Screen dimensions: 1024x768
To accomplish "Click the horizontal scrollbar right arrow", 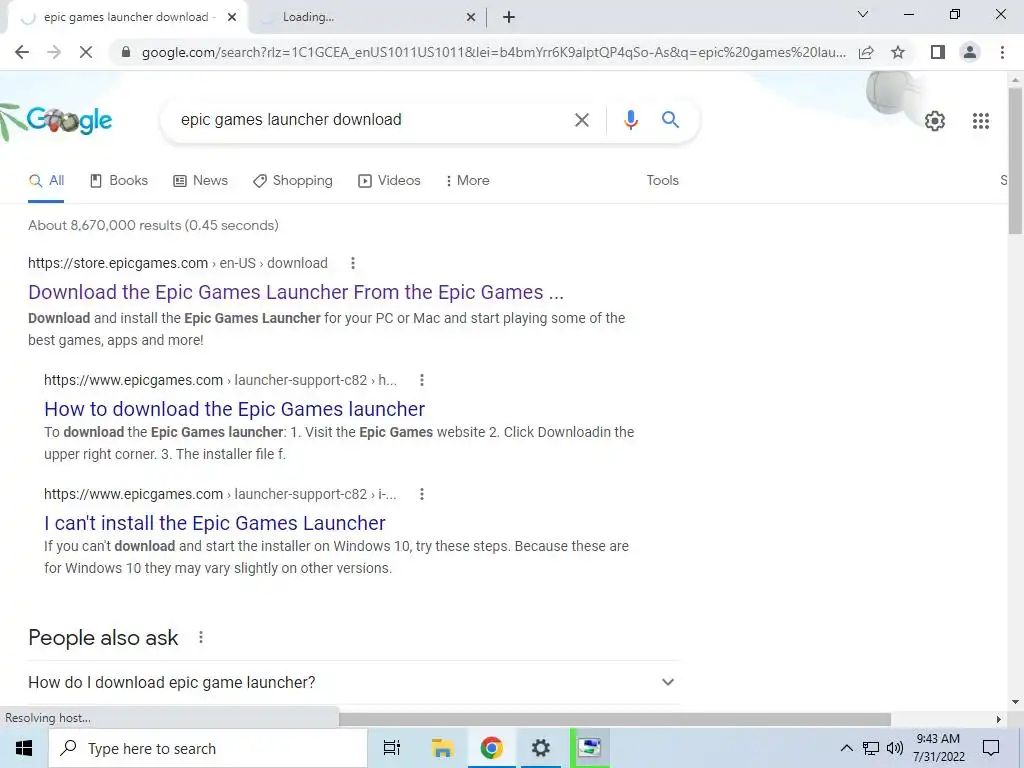I will click(x=998, y=719).
